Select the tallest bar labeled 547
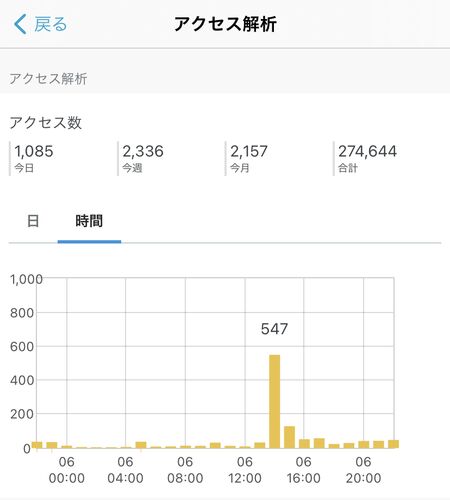 tap(275, 401)
